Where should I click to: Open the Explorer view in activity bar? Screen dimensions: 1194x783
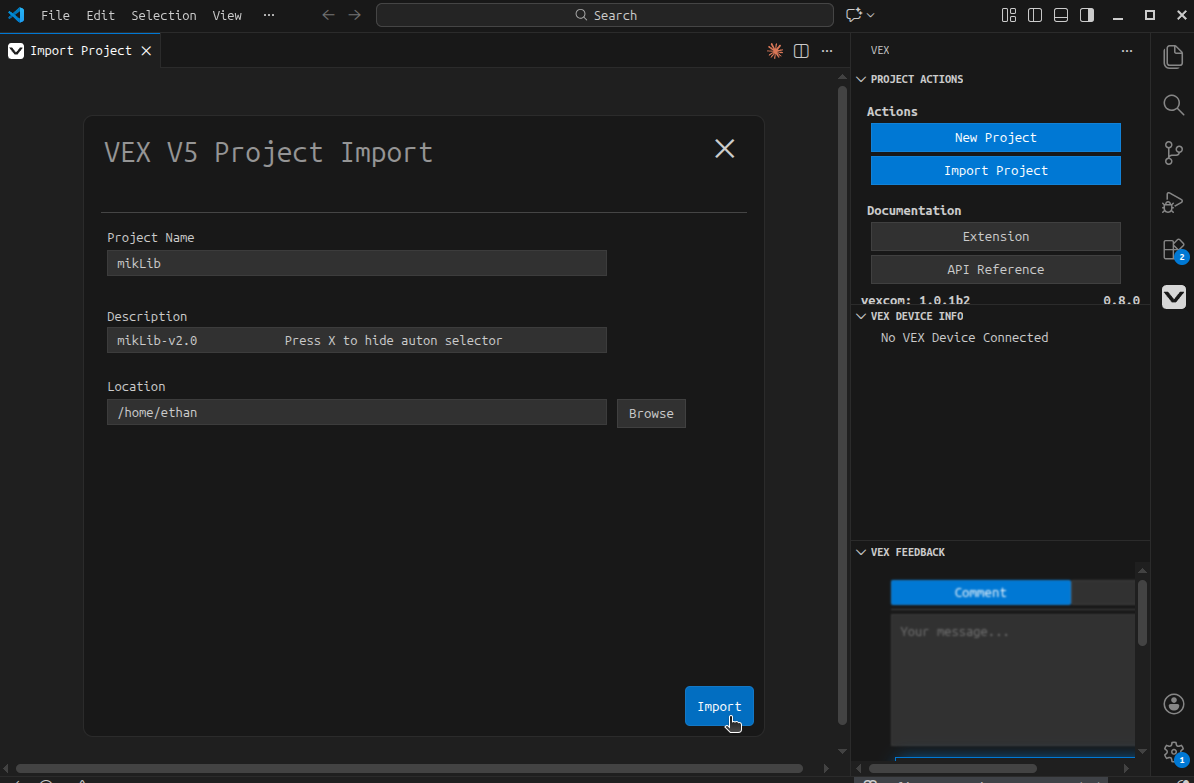[1173, 56]
